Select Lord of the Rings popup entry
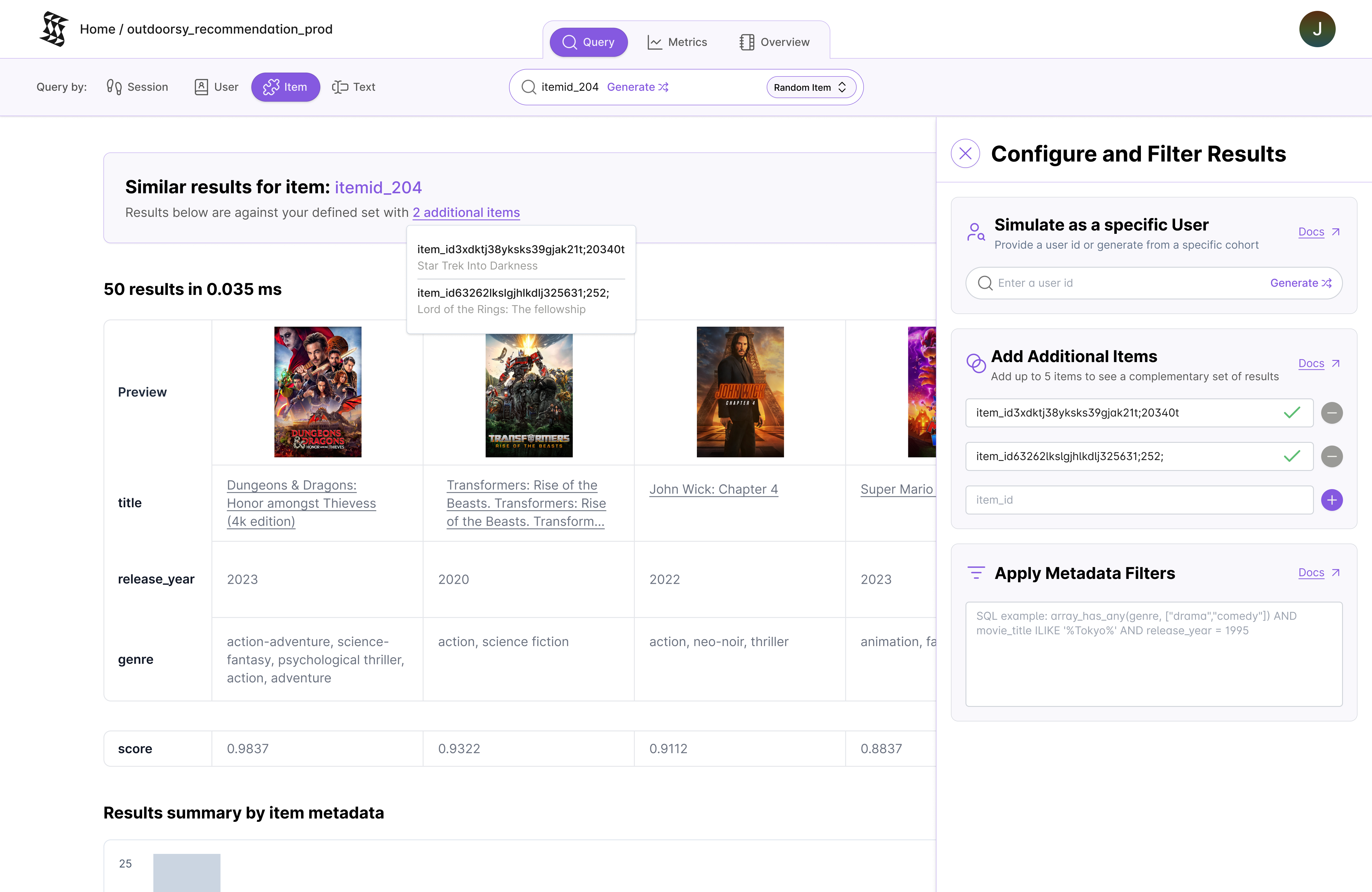 coord(521,301)
